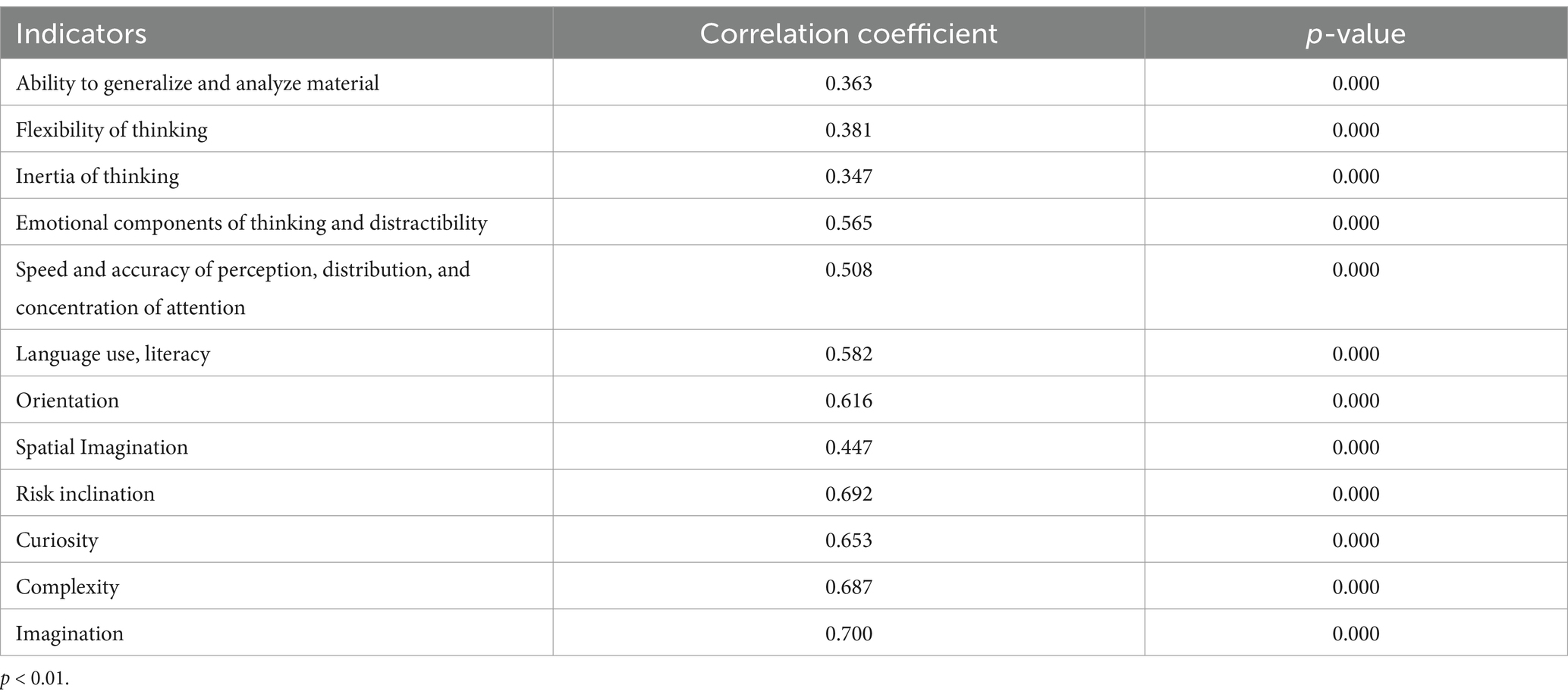
Task: Select the Inertia of thinking row label
Action: (98, 176)
